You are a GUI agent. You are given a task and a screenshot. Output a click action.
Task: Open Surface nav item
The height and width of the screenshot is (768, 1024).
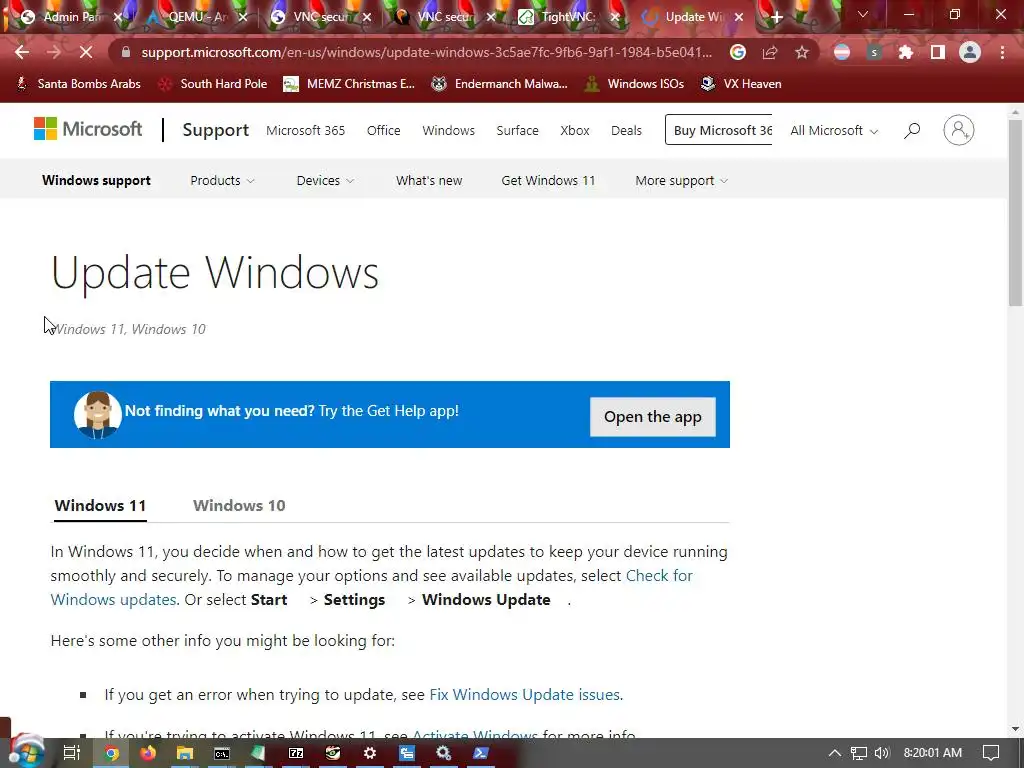[517, 131]
